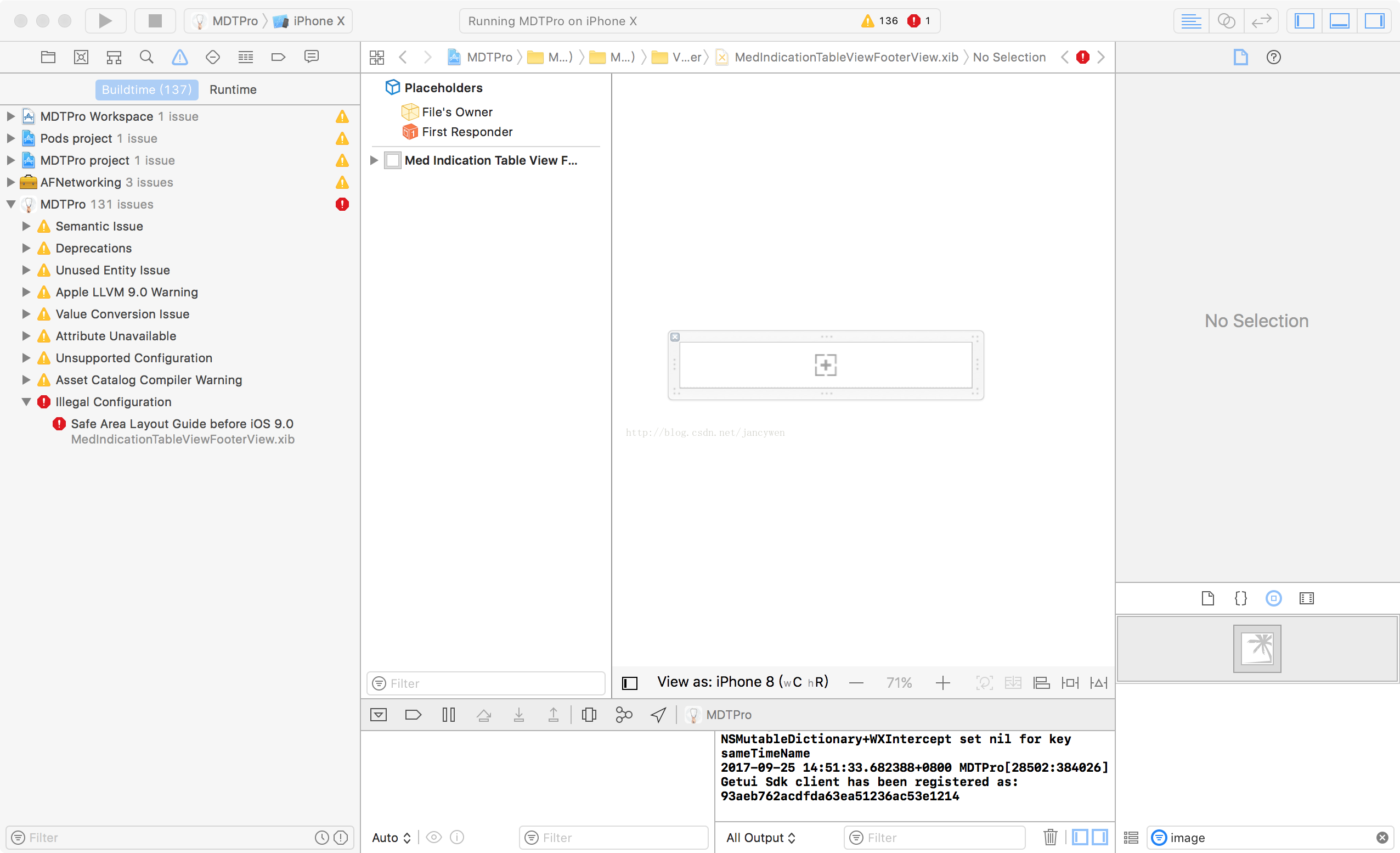Expand Med Indication Table View outline item

[x=374, y=160]
